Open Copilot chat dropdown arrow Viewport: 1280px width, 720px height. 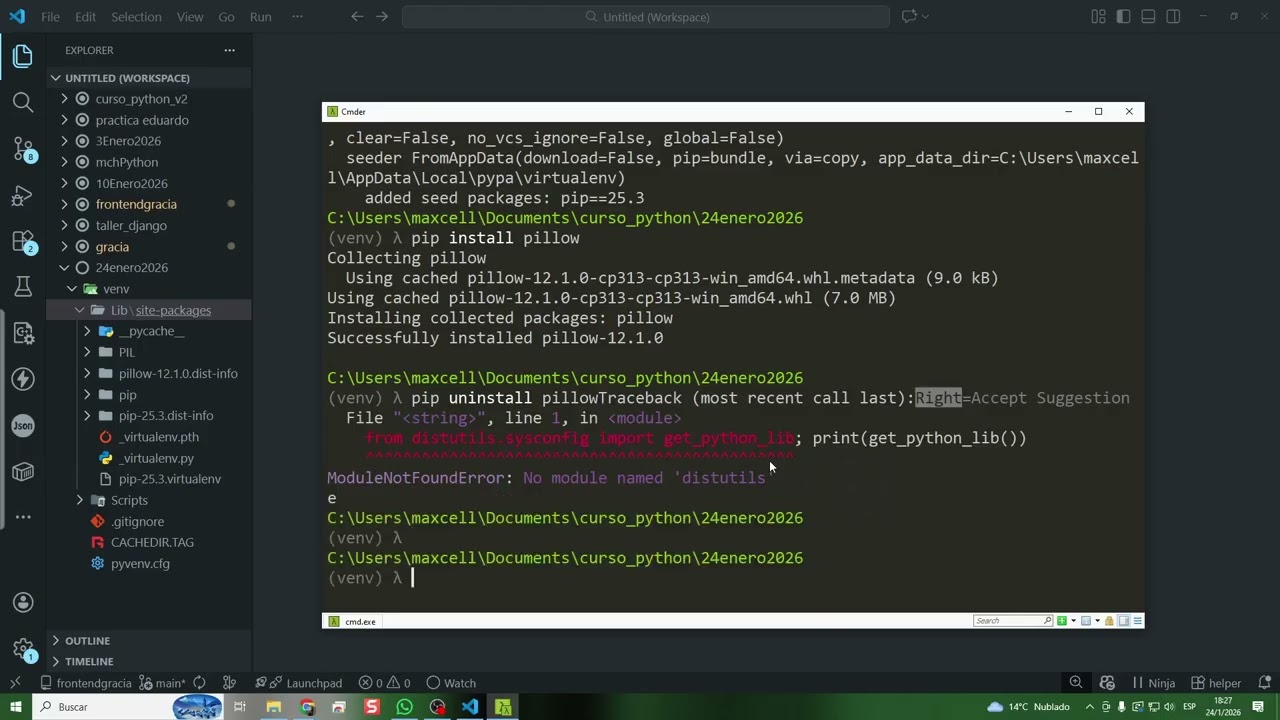(925, 17)
